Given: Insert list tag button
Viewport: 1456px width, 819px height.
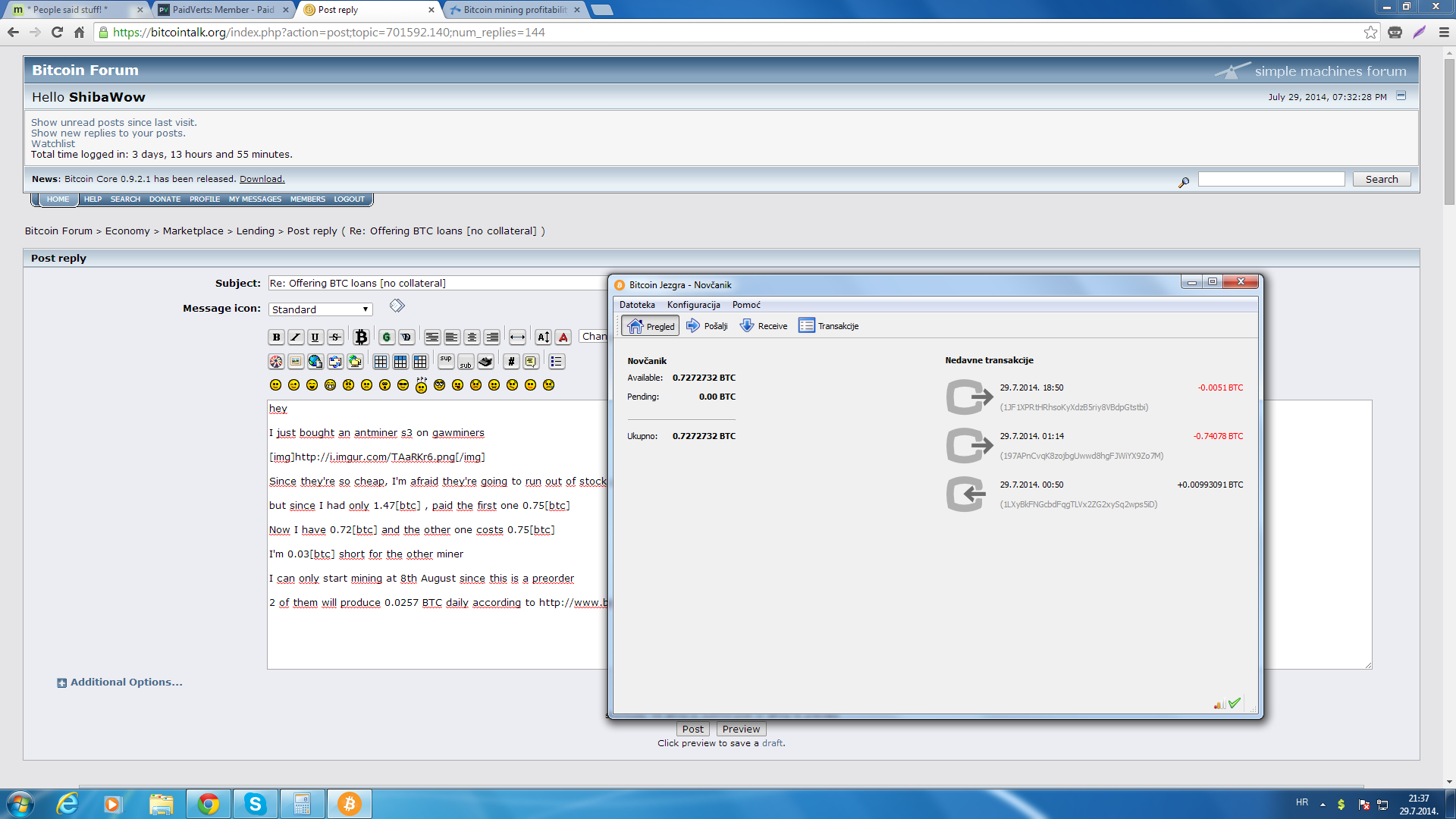Looking at the screenshot, I should coord(557,362).
